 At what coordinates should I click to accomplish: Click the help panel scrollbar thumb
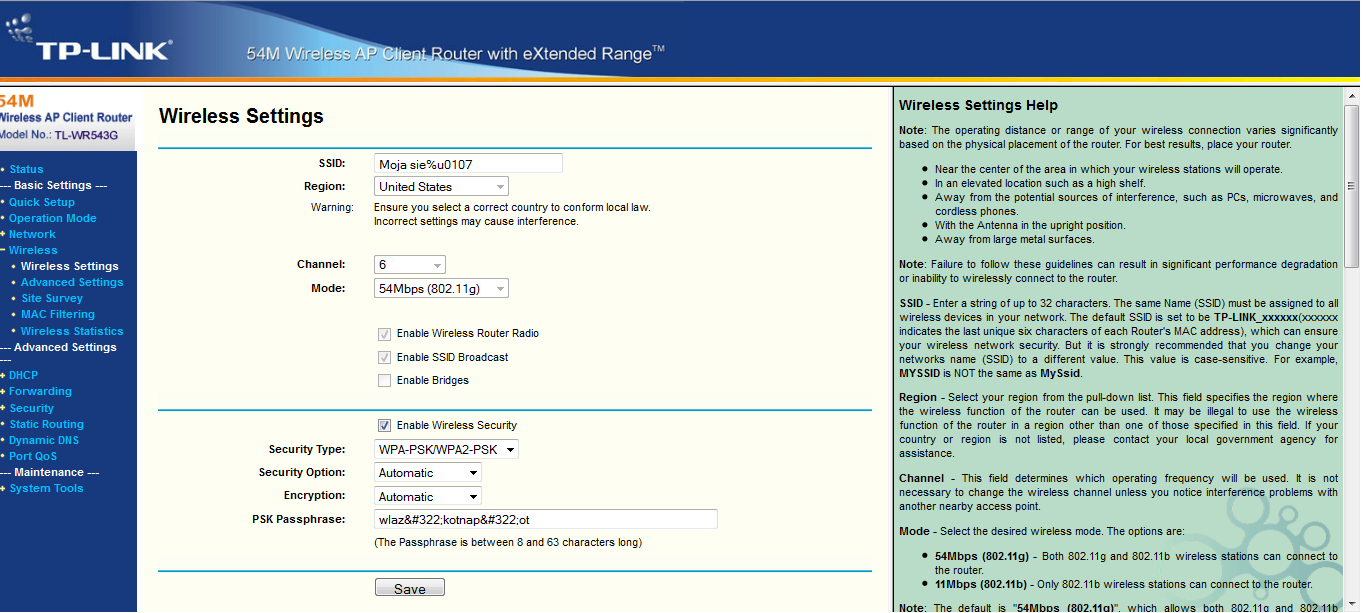click(1351, 185)
